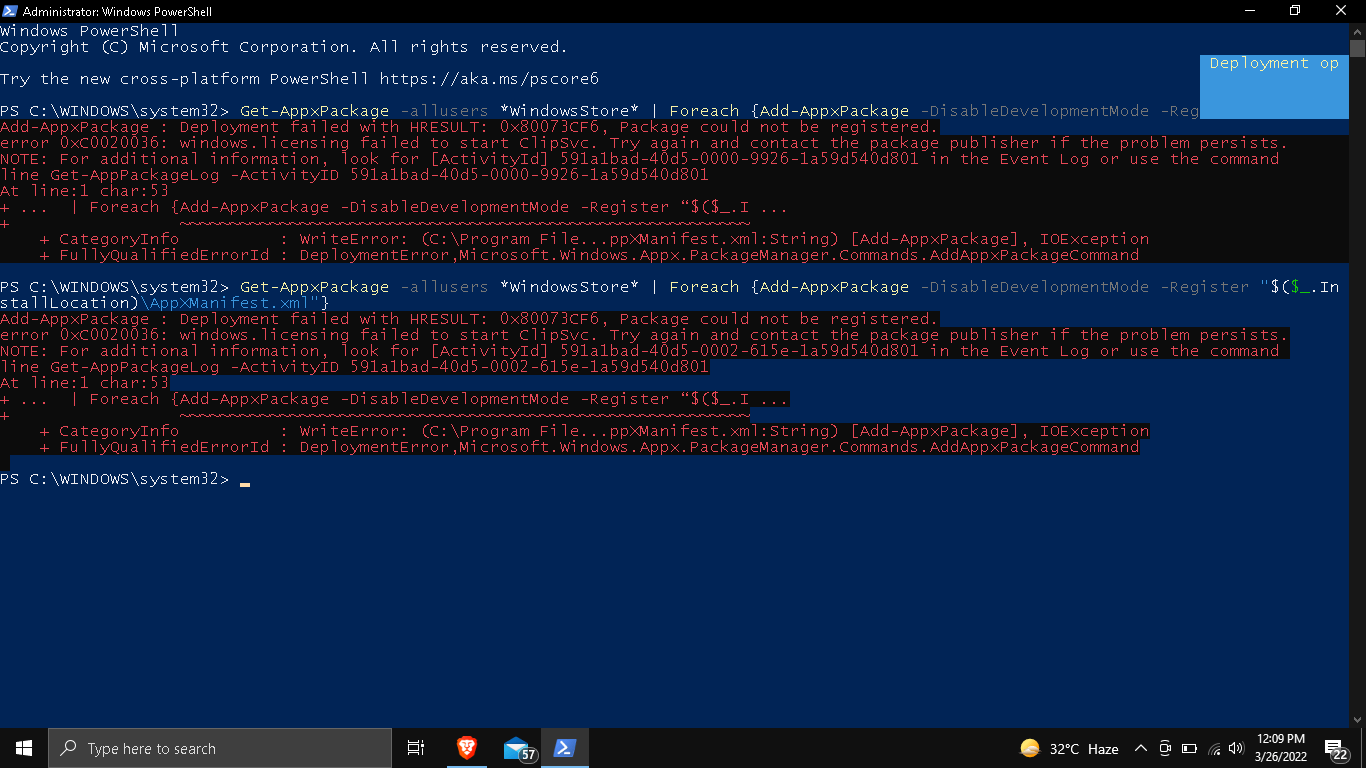Show hidden tray icons chevron
The width and height of the screenshot is (1366, 768).
pos(1140,748)
